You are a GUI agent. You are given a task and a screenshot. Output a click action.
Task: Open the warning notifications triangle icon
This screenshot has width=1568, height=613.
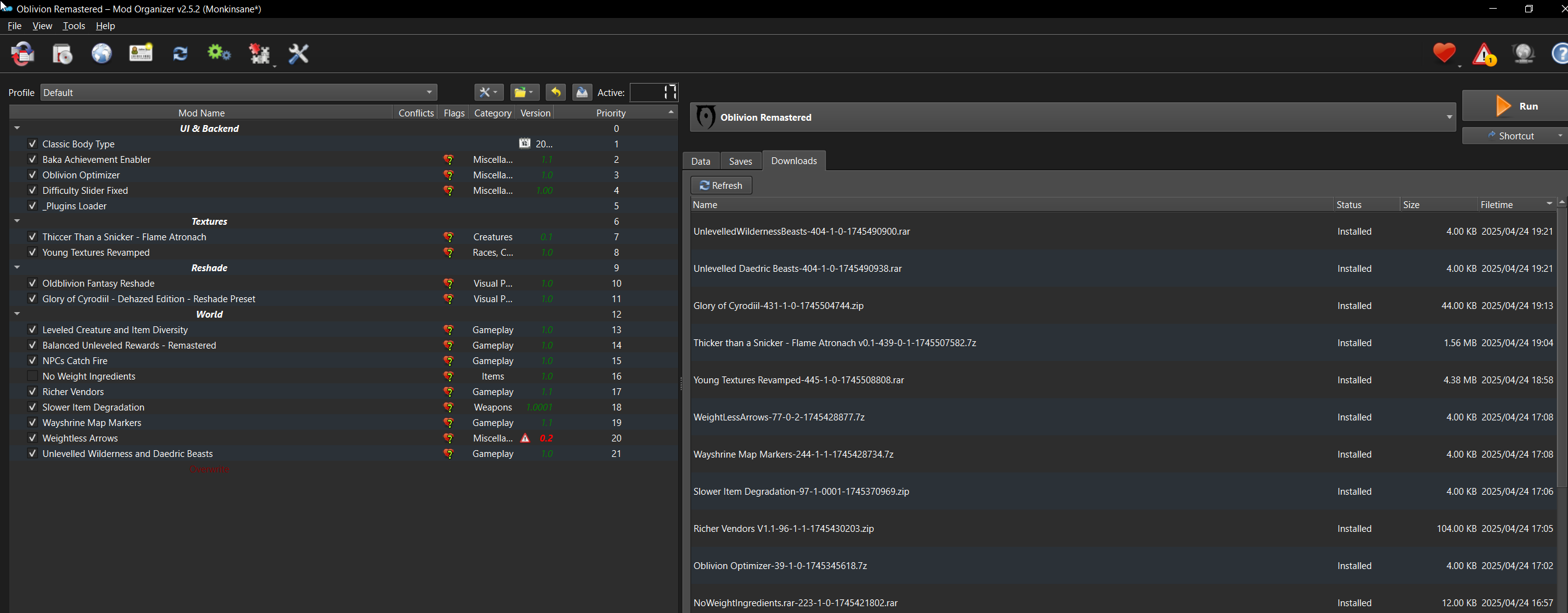pos(1484,54)
